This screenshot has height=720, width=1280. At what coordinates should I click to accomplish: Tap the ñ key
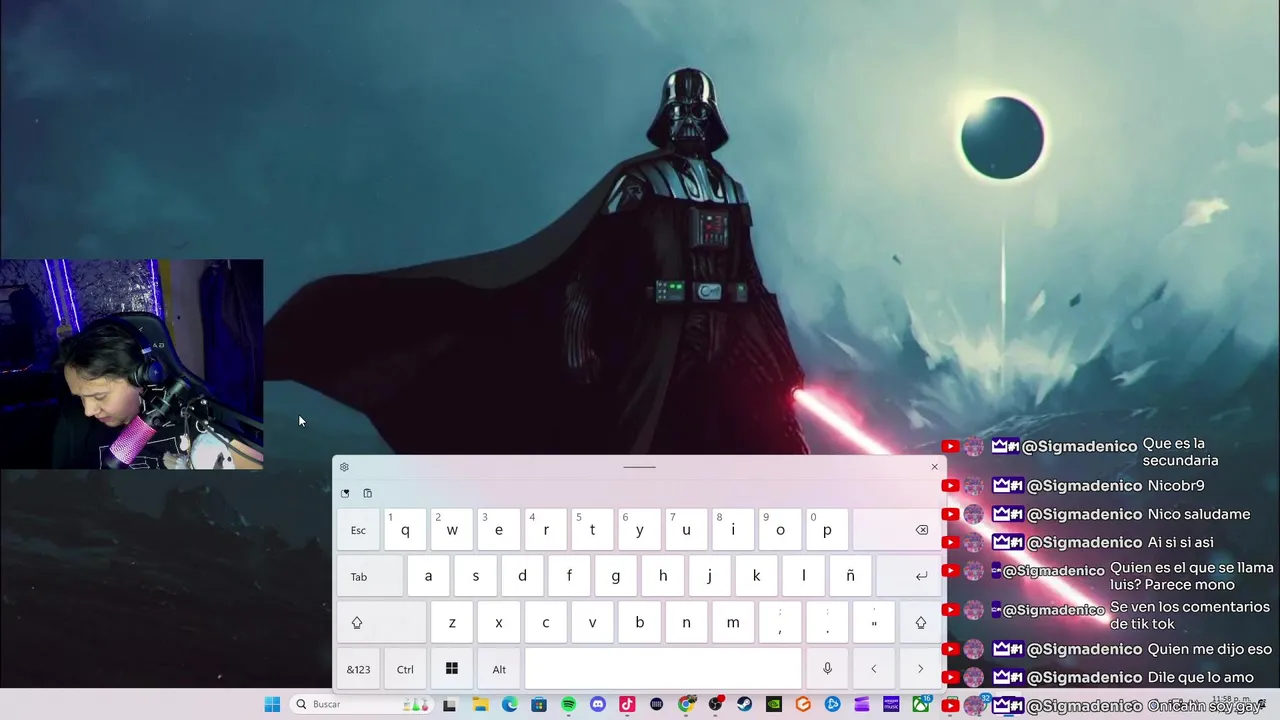click(x=850, y=576)
